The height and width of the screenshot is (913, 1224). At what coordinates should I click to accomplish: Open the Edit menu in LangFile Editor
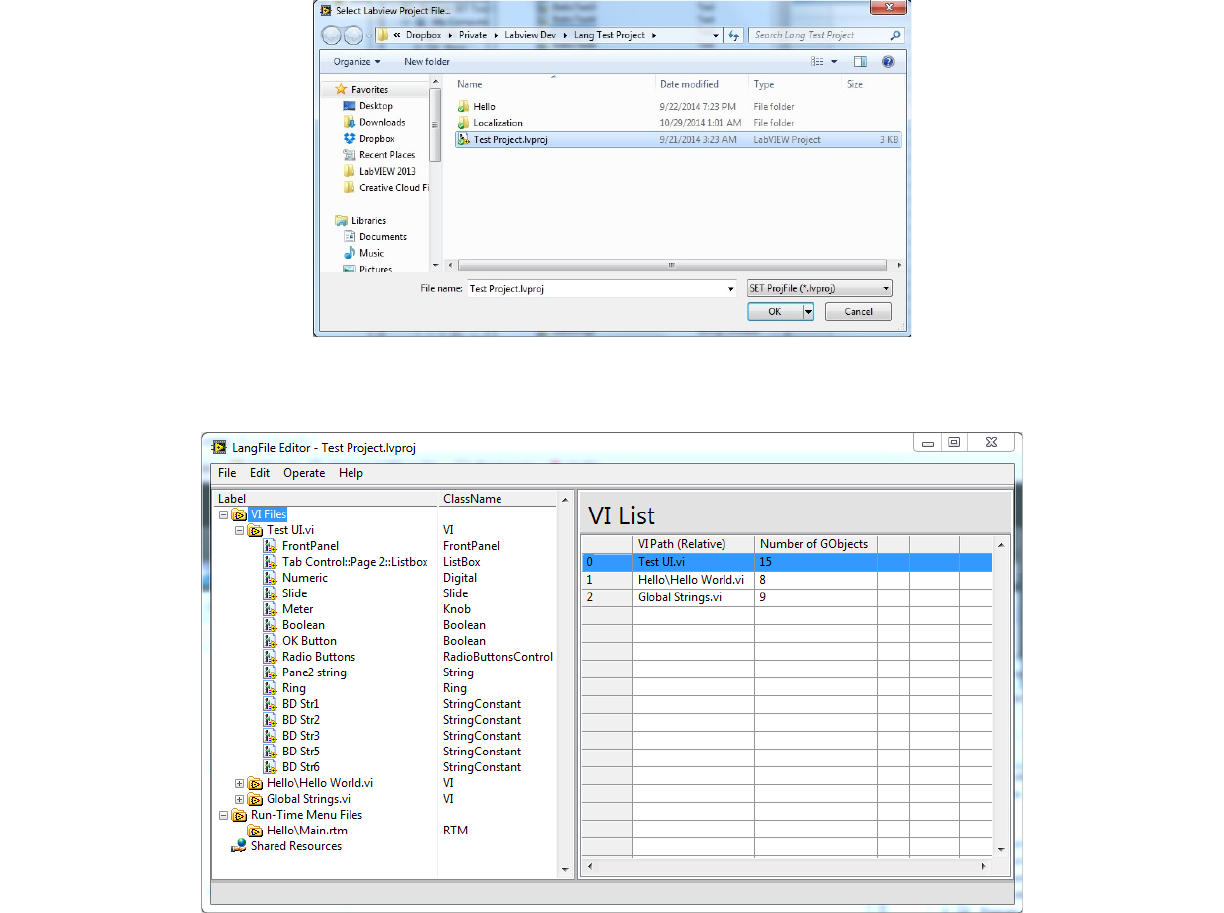tap(260, 473)
